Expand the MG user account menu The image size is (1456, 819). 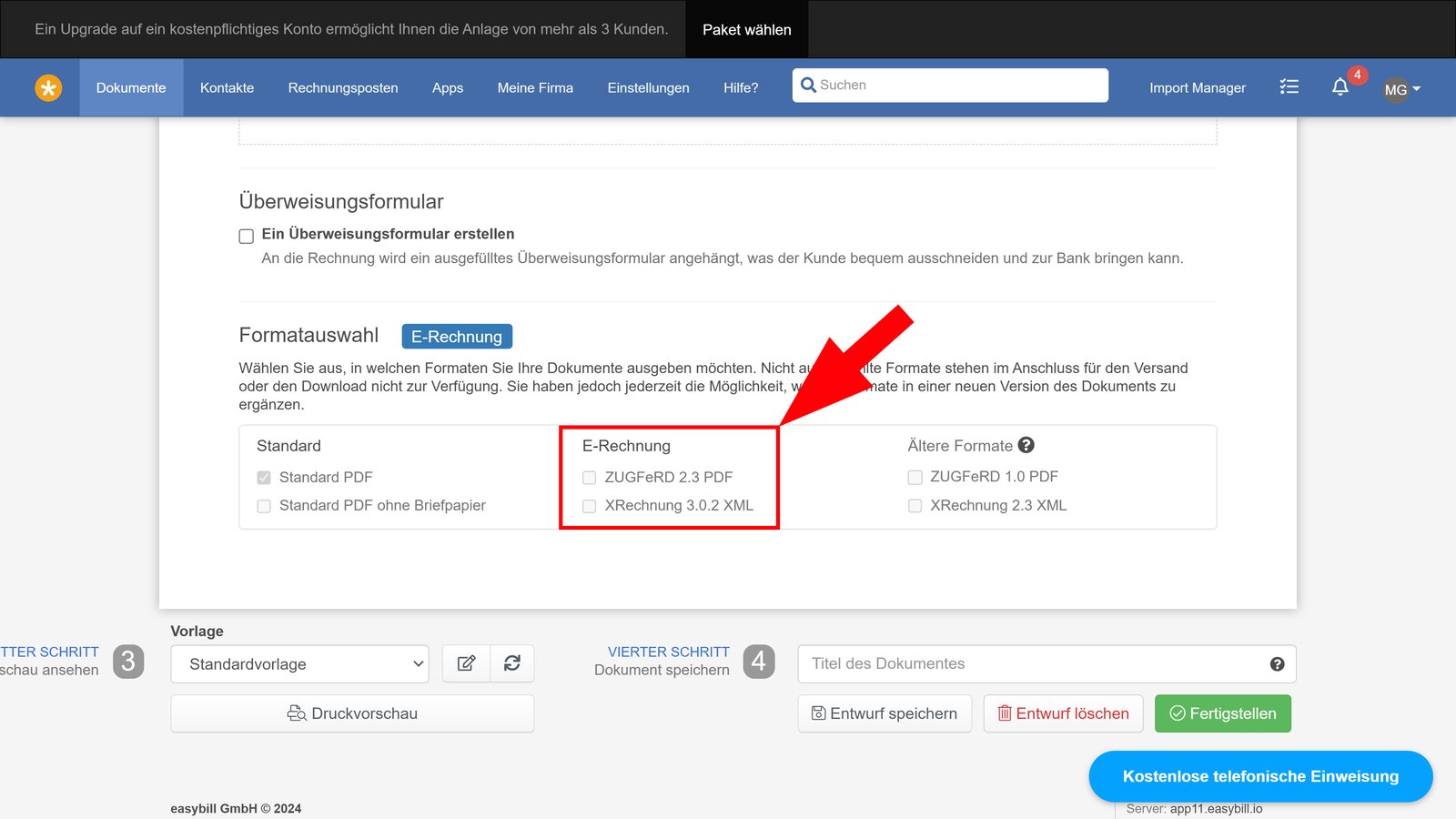1401,89
